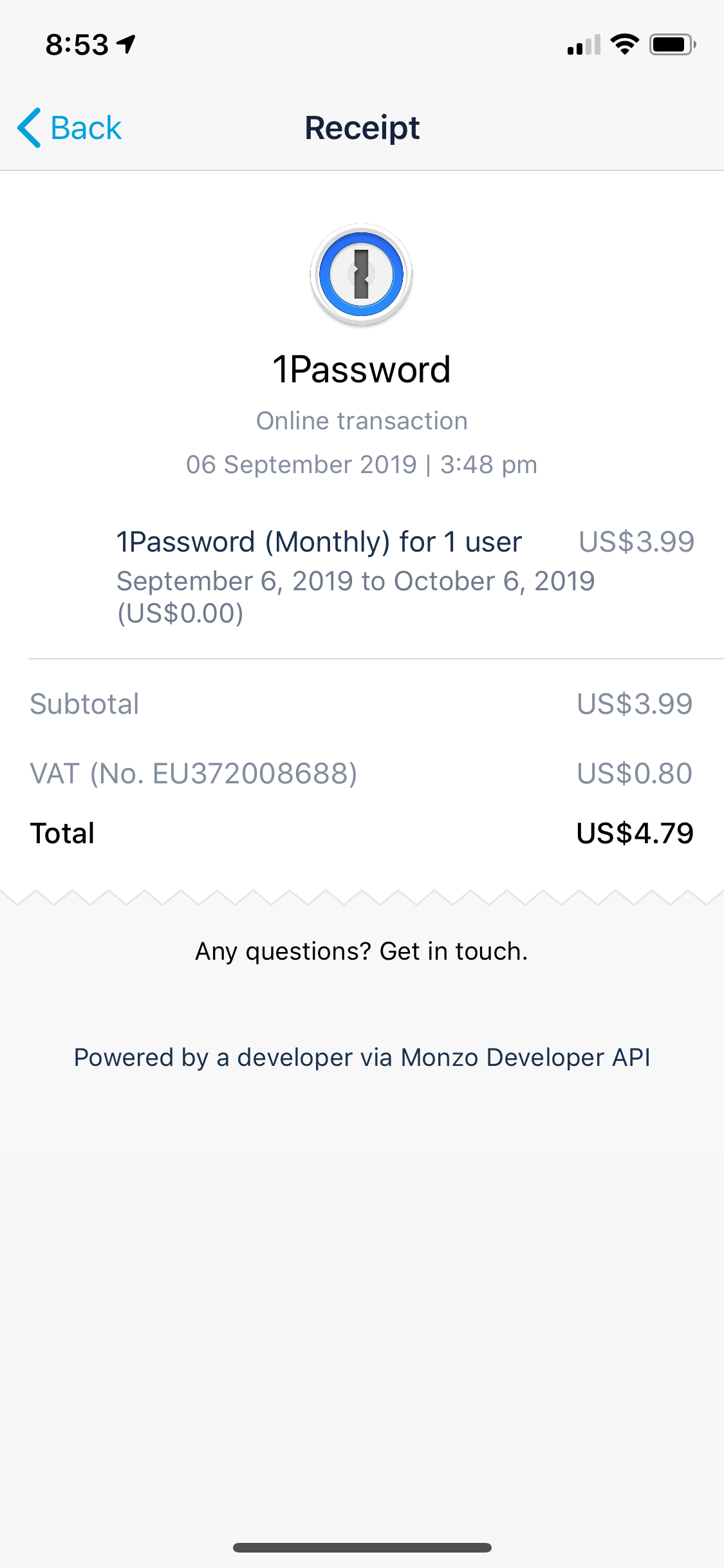Tap the item price US$3.99
724x1568 pixels.
pos(636,542)
